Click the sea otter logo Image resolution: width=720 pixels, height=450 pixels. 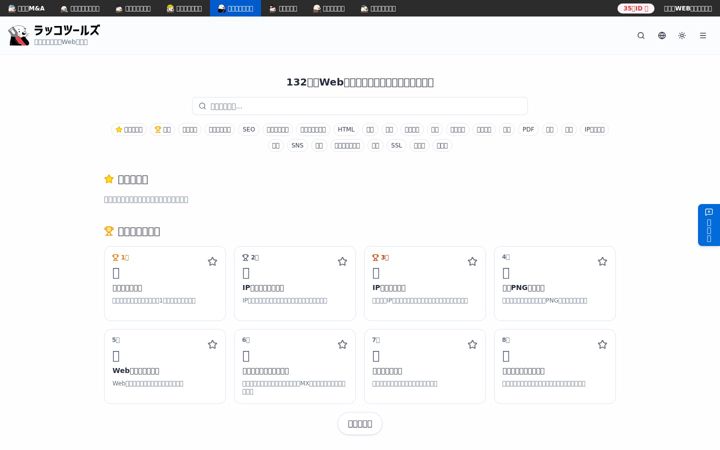pyautogui.click(x=19, y=35)
